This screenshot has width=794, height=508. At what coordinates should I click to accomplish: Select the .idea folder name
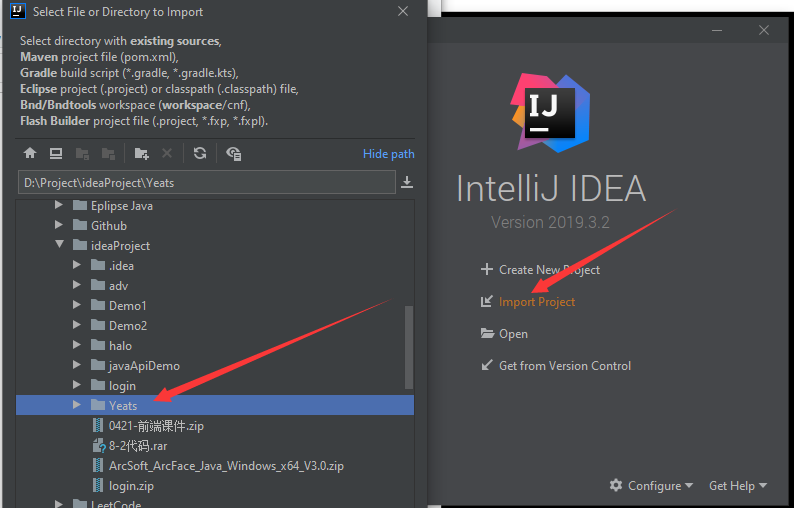[122, 265]
